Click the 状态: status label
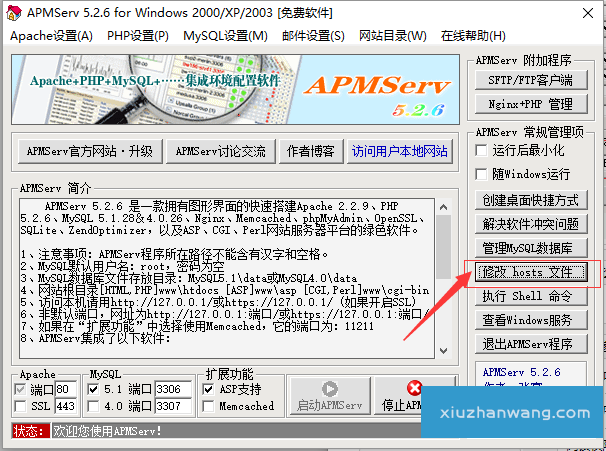 (x=31, y=431)
